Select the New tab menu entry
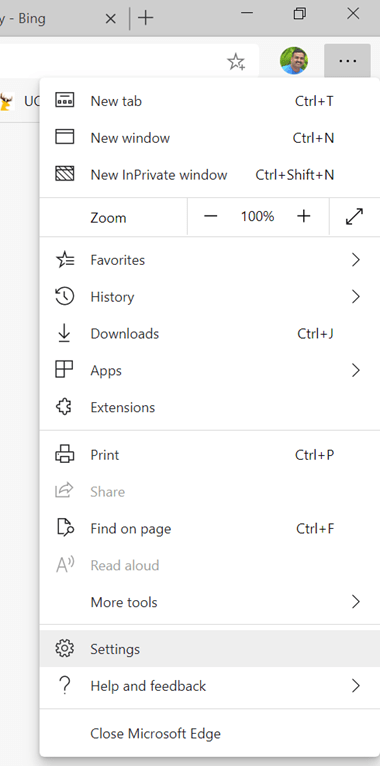 210,101
